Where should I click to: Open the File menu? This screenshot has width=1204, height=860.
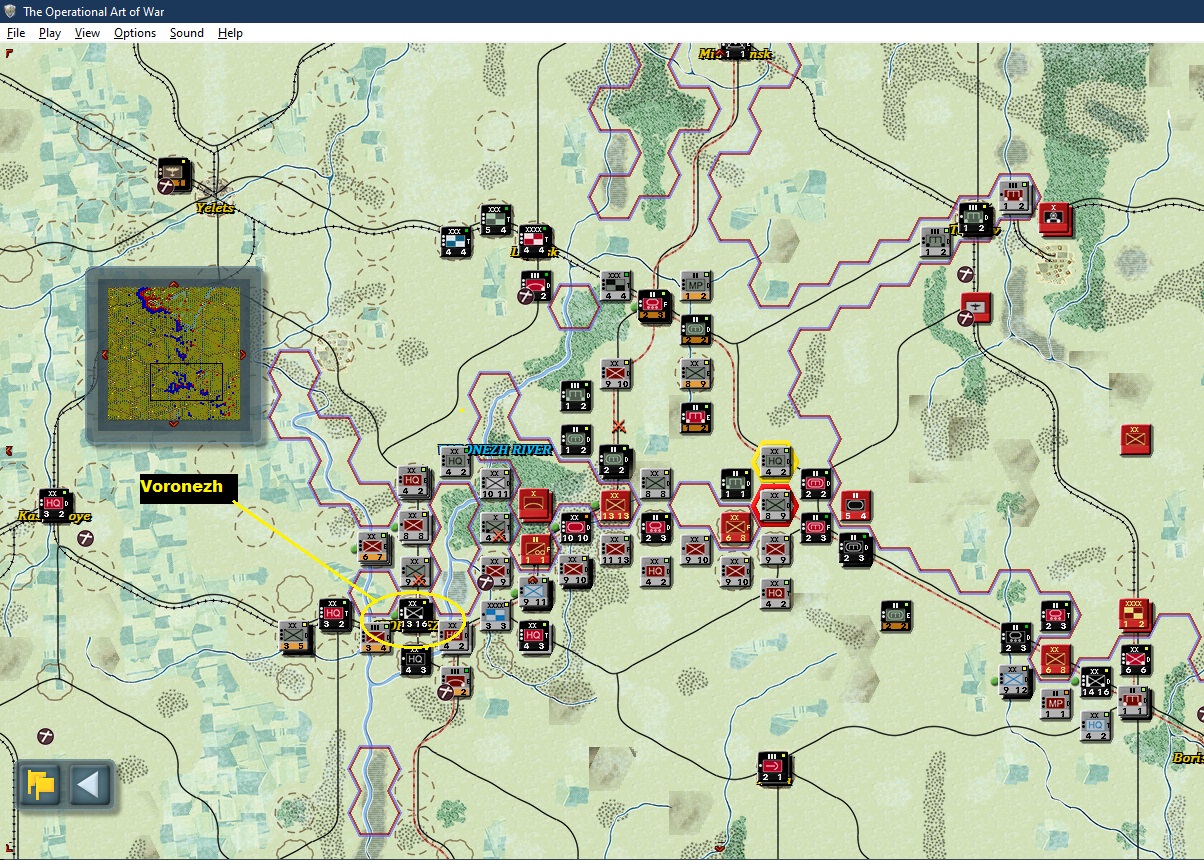coord(16,33)
